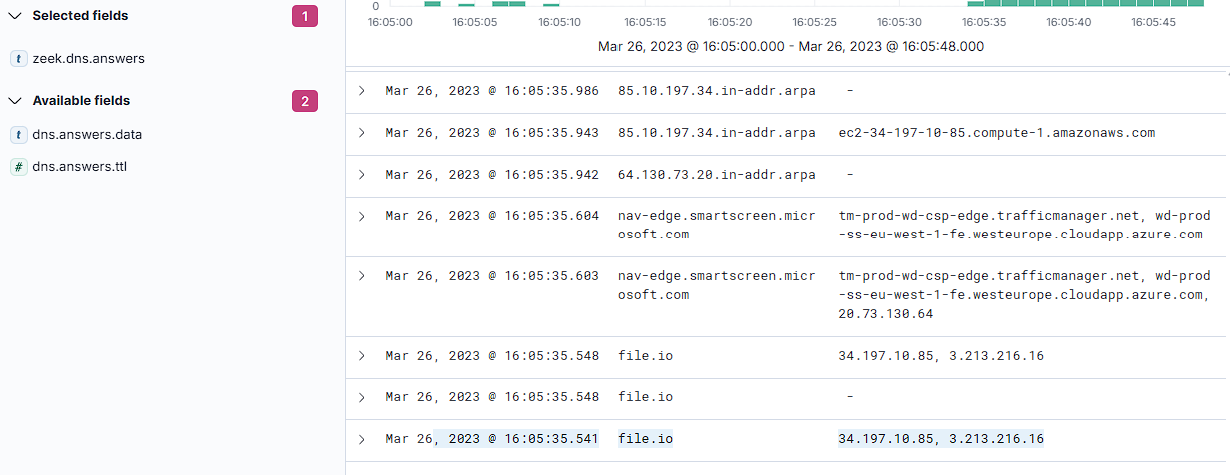Image resolution: width=1230 pixels, height=475 pixels.
Task: Click 85.10.197.34.in-addr.arpa in 16:05:35.986 row
Action: coord(717,91)
